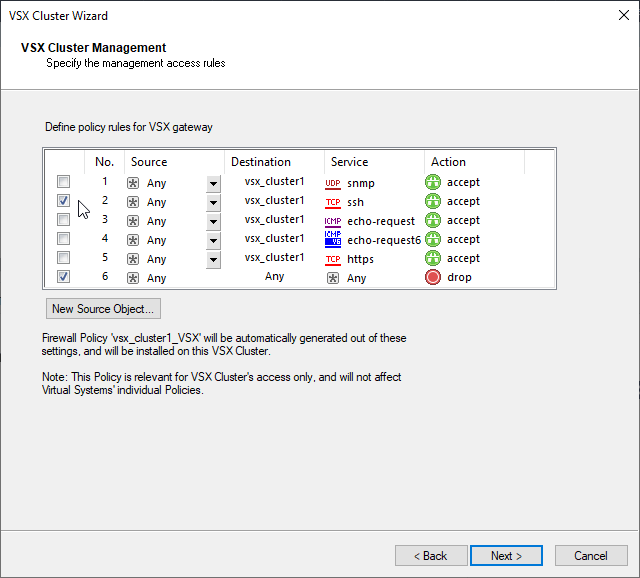The width and height of the screenshot is (640, 578).
Task: Click the Any asterisk icon in rule 2 source
Action: pyautogui.click(x=133, y=202)
